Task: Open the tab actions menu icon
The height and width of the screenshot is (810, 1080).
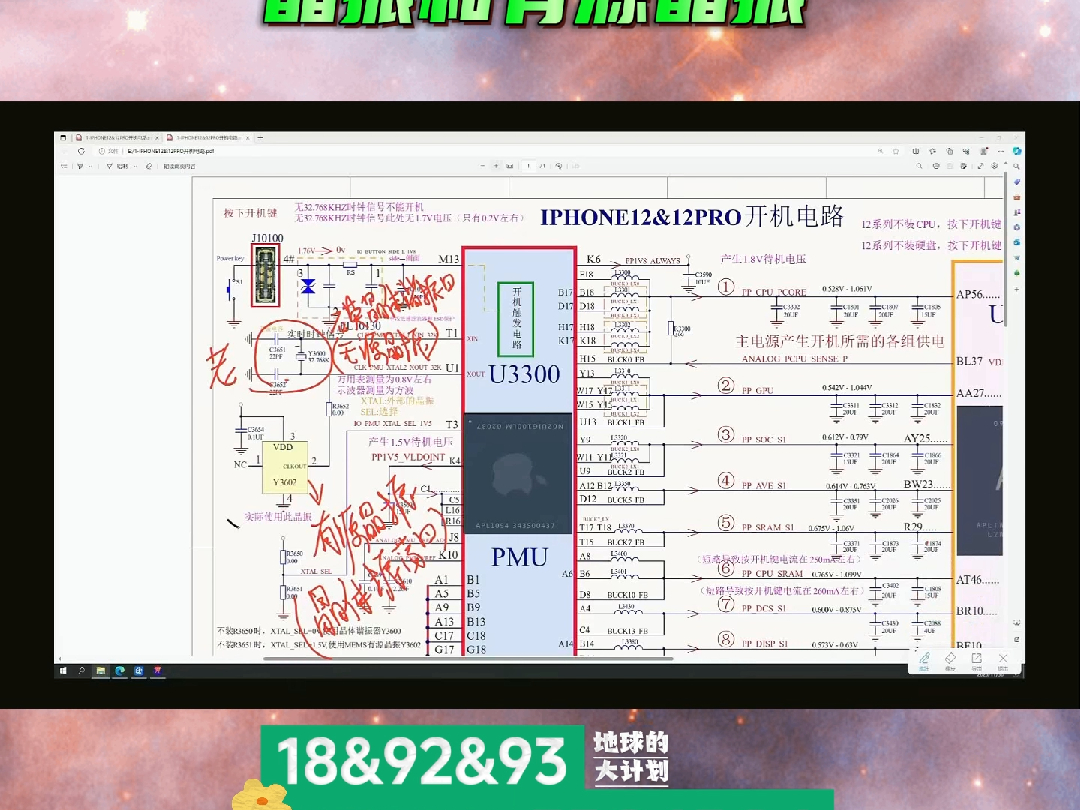Action: [63, 138]
